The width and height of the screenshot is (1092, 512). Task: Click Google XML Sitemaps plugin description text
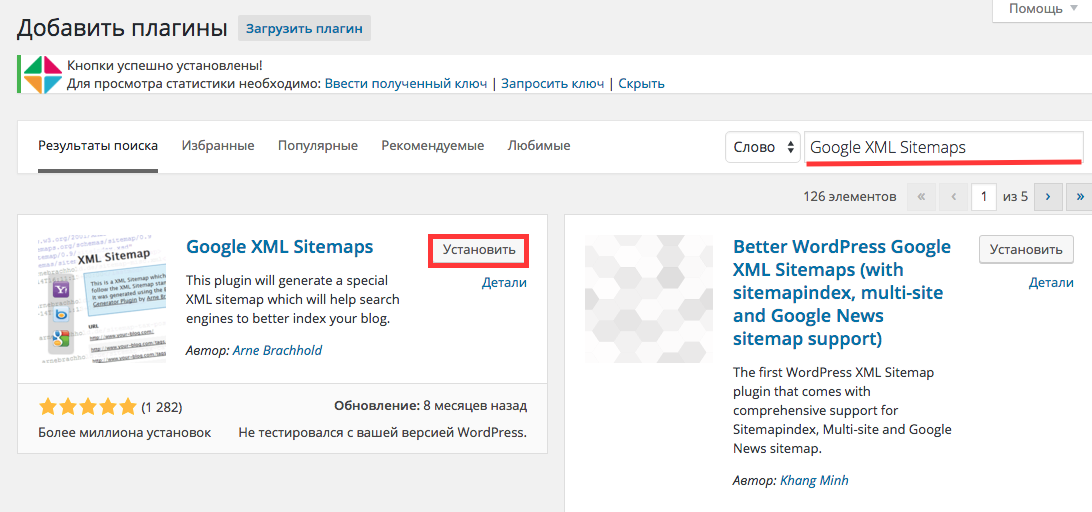(x=293, y=300)
